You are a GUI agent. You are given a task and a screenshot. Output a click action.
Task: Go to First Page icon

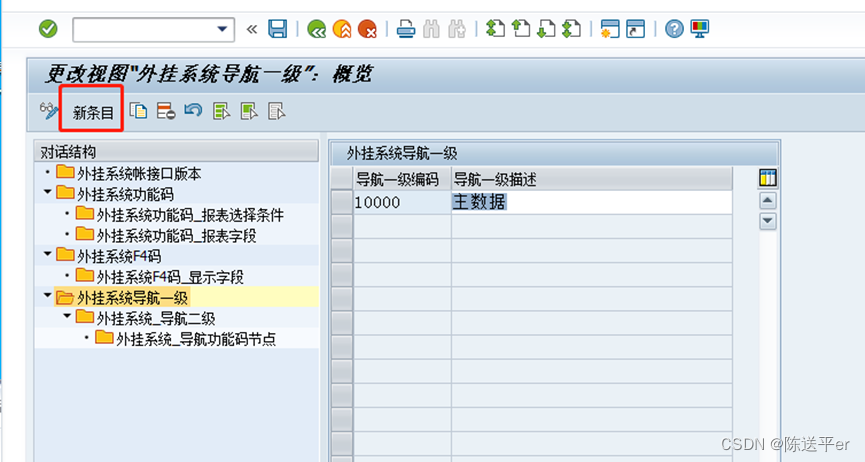point(495,29)
